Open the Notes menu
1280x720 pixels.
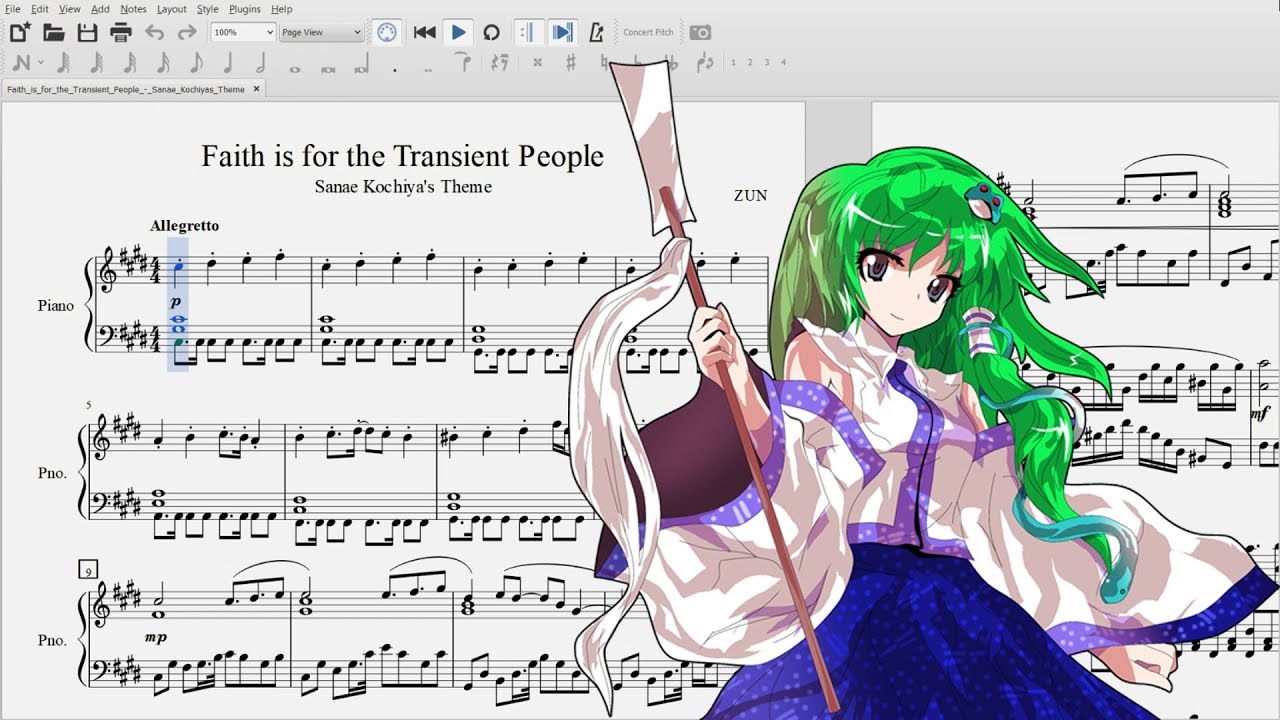pyautogui.click(x=133, y=9)
